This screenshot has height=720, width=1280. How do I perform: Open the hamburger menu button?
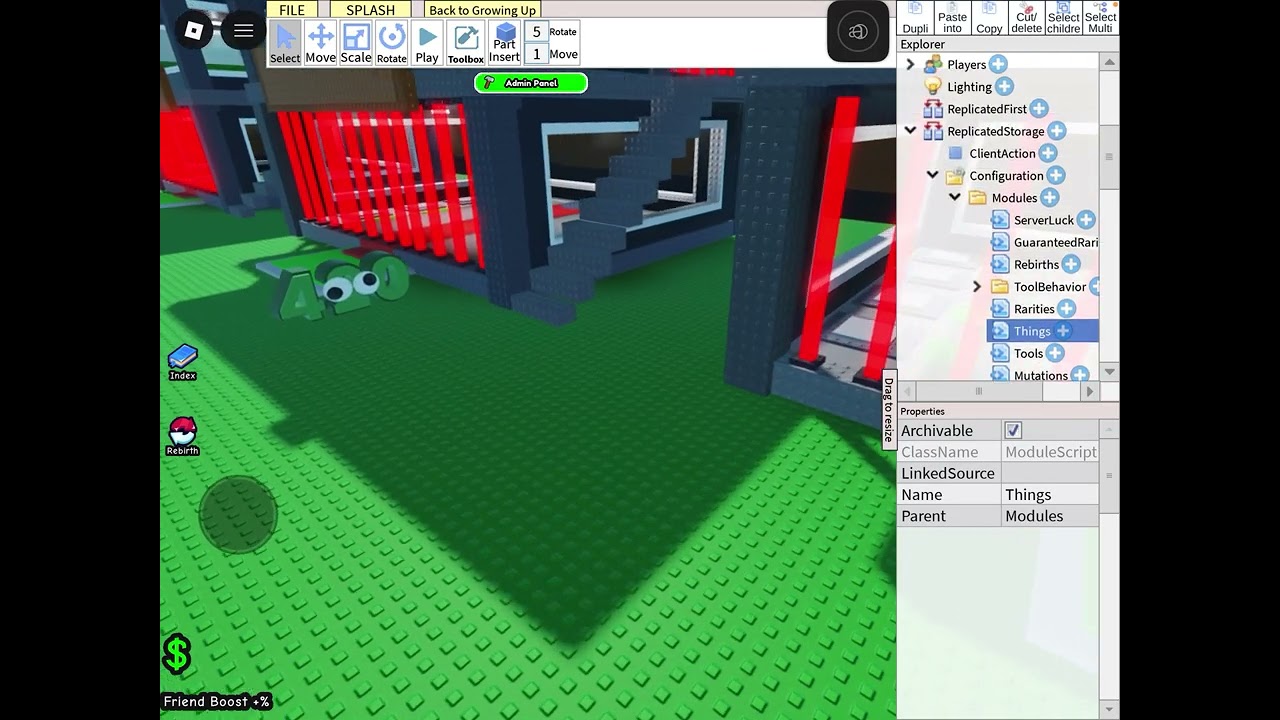click(243, 31)
